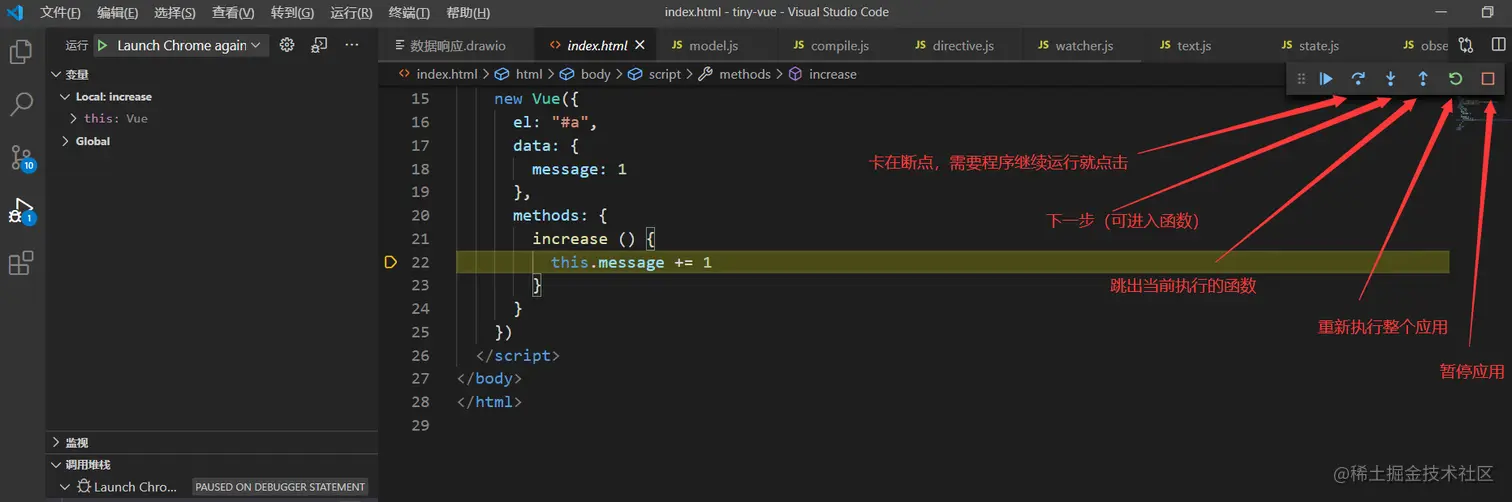Click the 'message: 1' code line

(579, 169)
